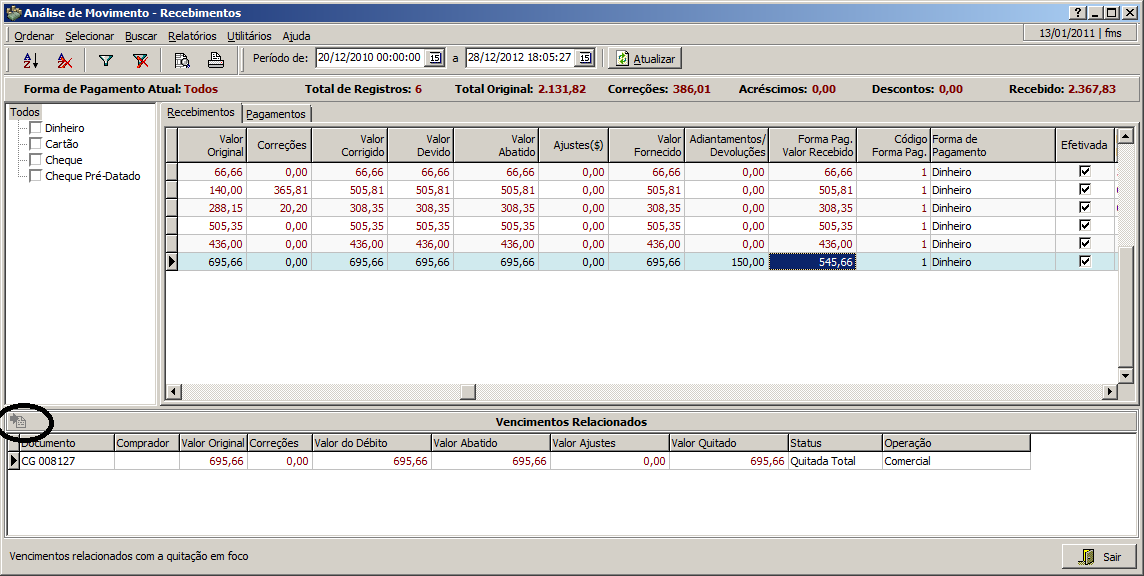Viewport: 1144px width, 576px height.
Task: Check the Dinheiro payment filter
Action: tap(36, 128)
